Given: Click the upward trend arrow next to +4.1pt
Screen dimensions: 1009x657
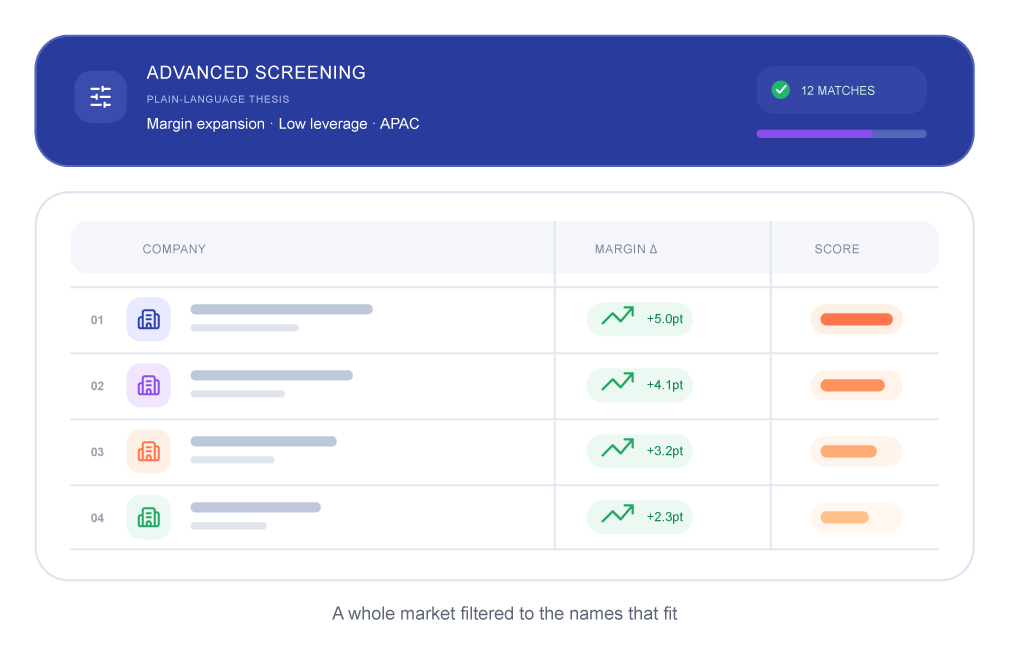Looking at the screenshot, I should click(618, 382).
